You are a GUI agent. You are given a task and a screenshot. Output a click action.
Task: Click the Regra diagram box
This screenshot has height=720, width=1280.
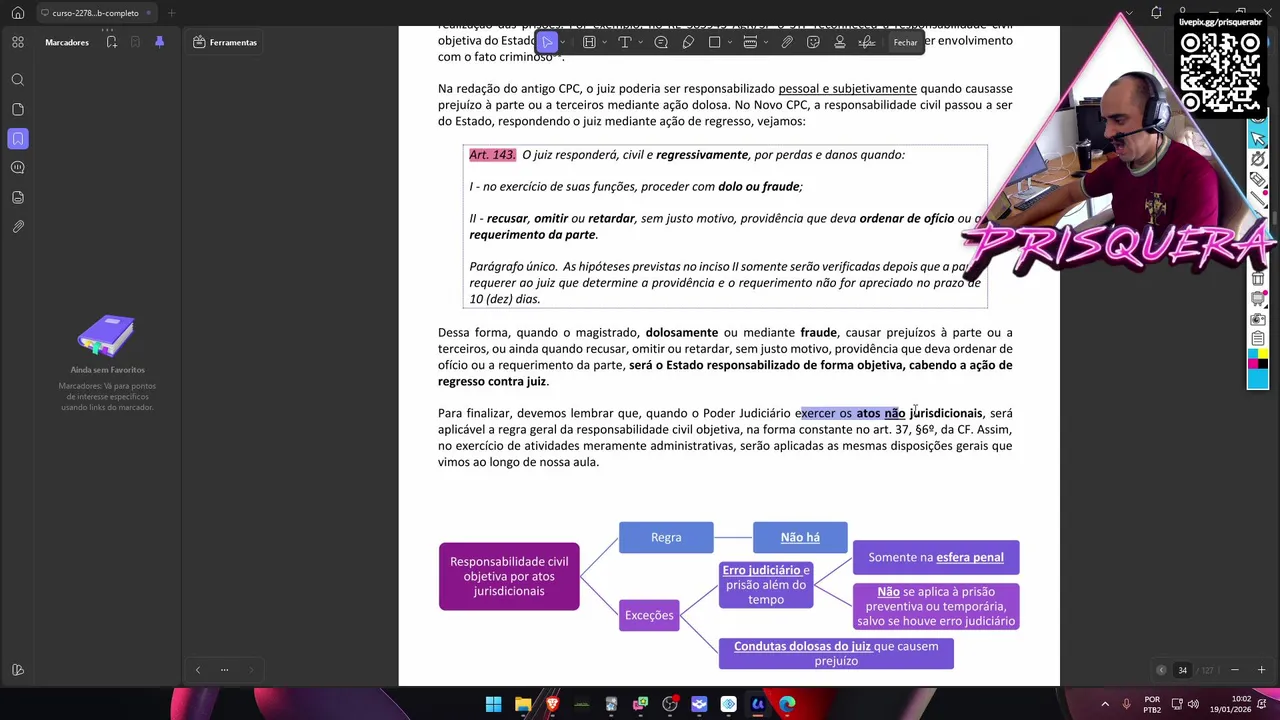(666, 537)
